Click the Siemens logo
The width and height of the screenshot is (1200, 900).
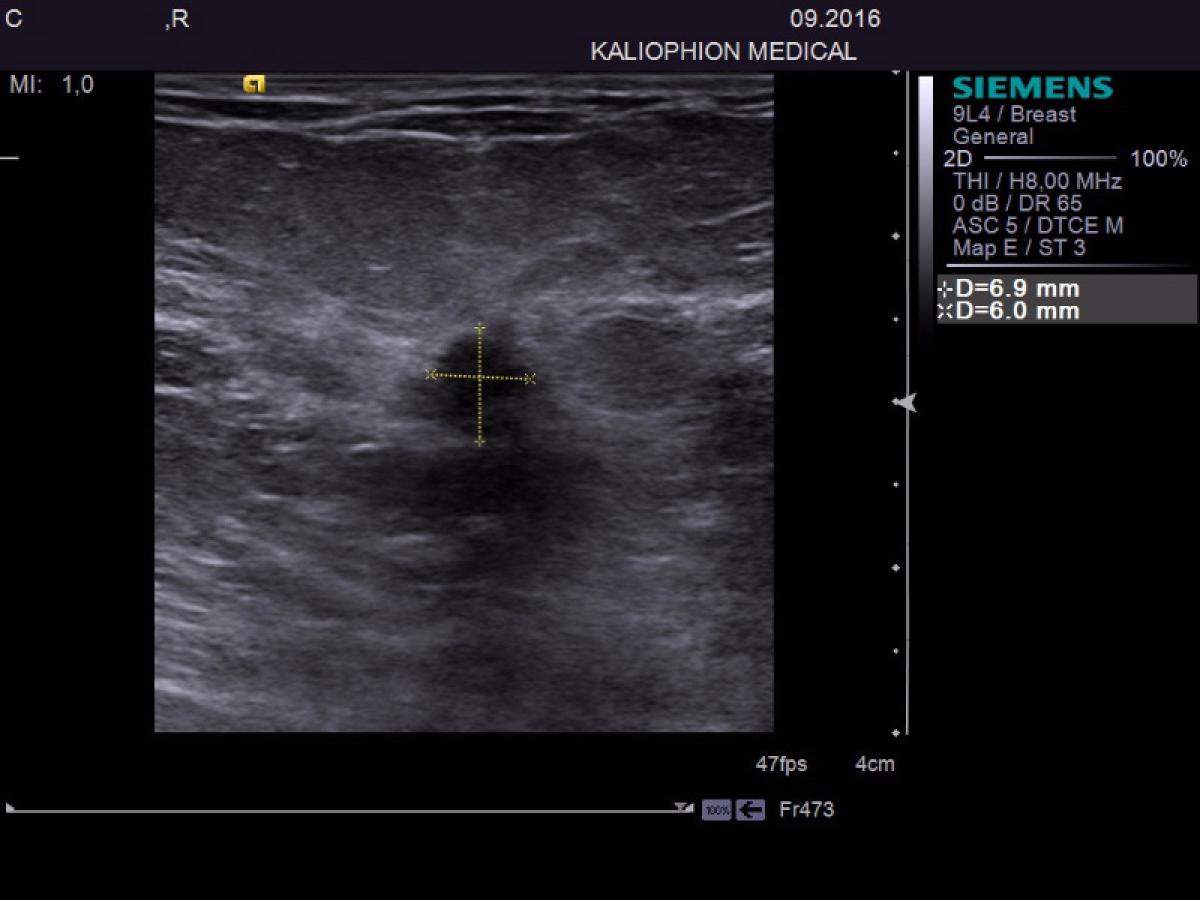[x=1032, y=88]
